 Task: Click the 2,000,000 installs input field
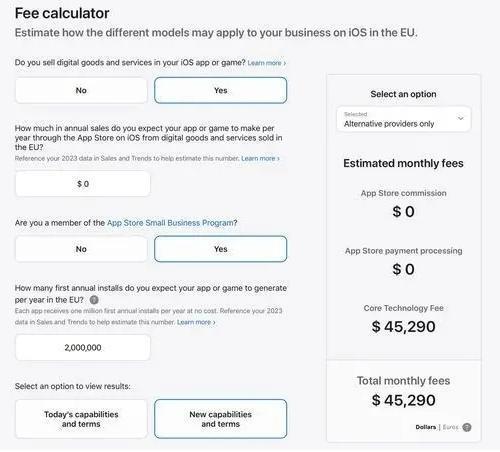coord(83,348)
